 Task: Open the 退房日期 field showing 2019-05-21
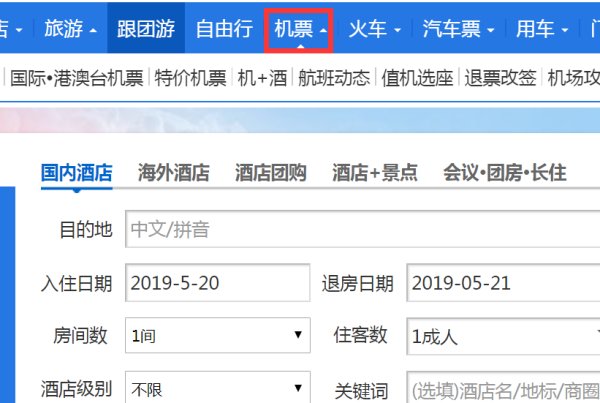click(x=503, y=283)
